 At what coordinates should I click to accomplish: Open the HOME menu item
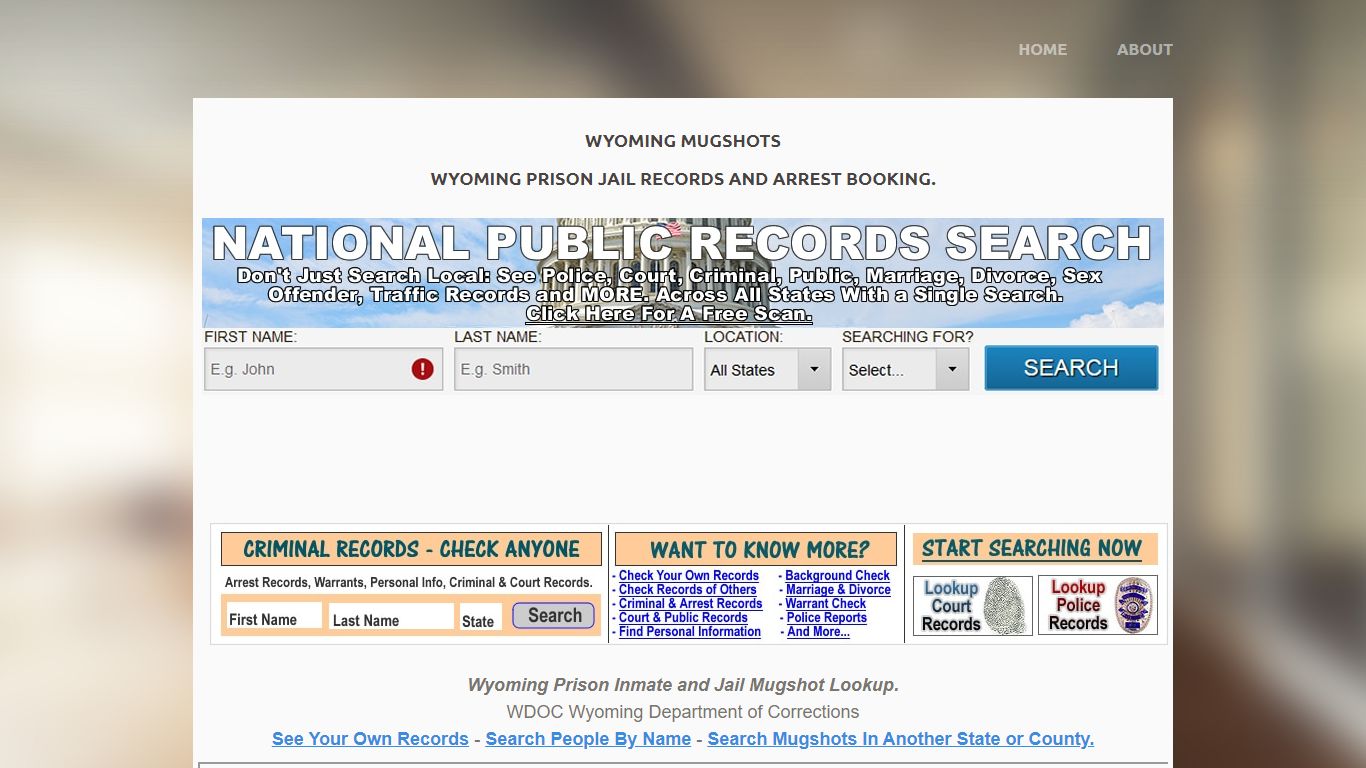click(x=1042, y=49)
